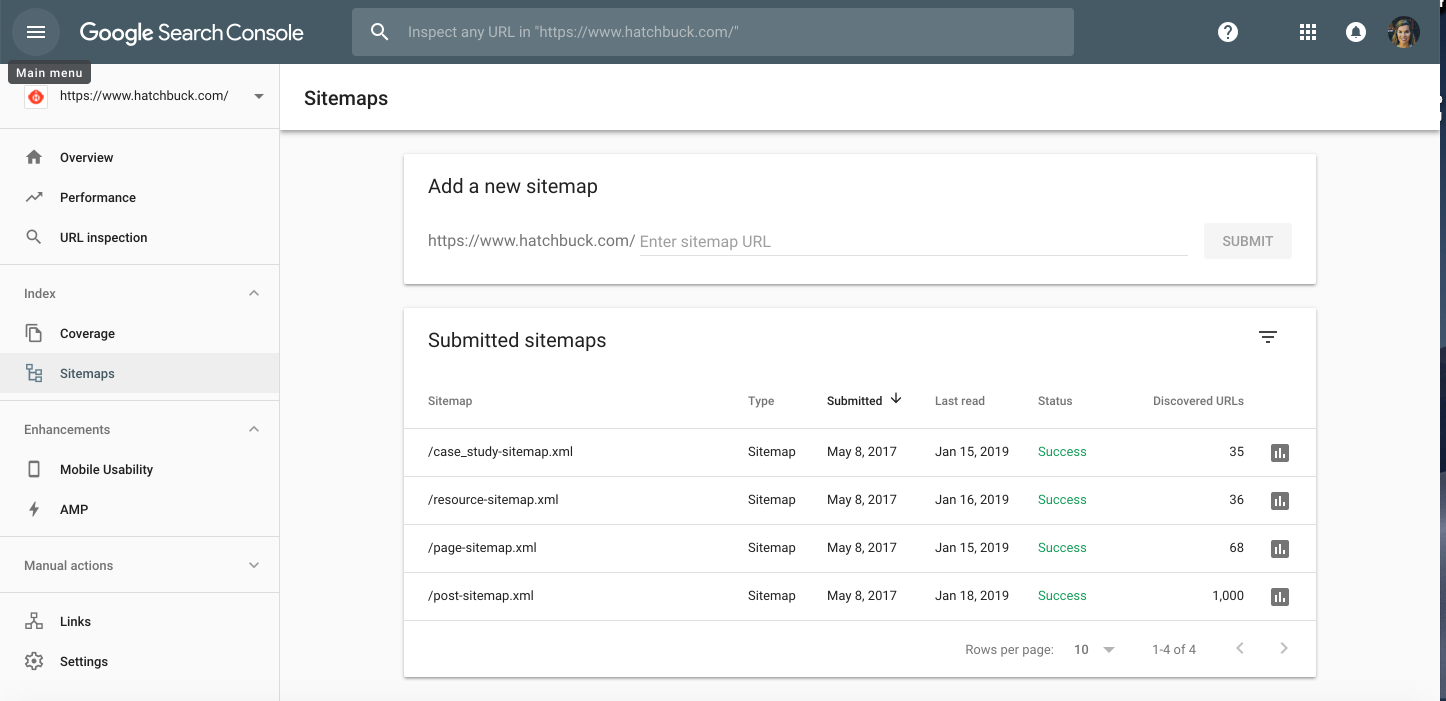Click the AMP lightning bolt icon
The image size is (1446, 701).
pos(34,509)
